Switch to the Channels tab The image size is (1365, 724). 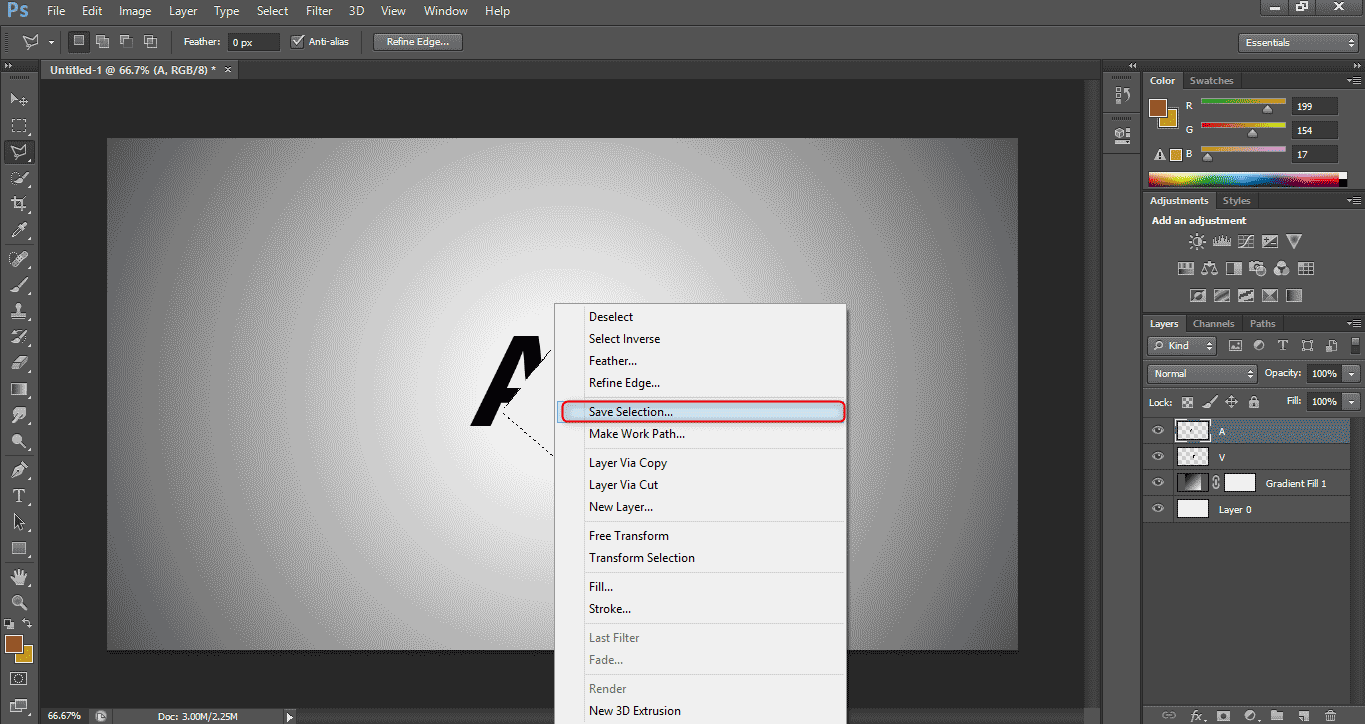(x=1213, y=324)
